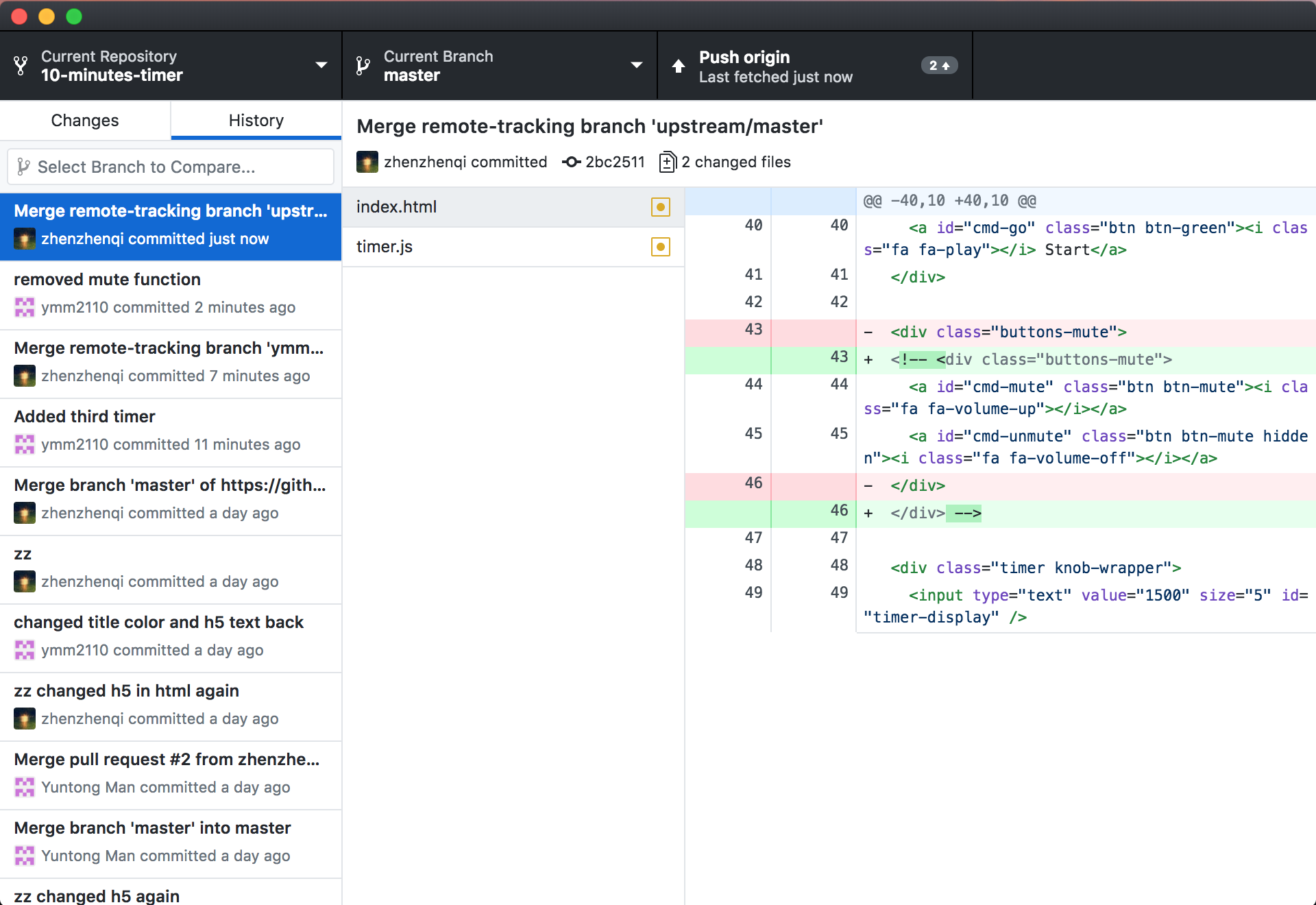Open the Current Branch dropdown arrow
The image size is (1316, 905).
pyautogui.click(x=636, y=66)
